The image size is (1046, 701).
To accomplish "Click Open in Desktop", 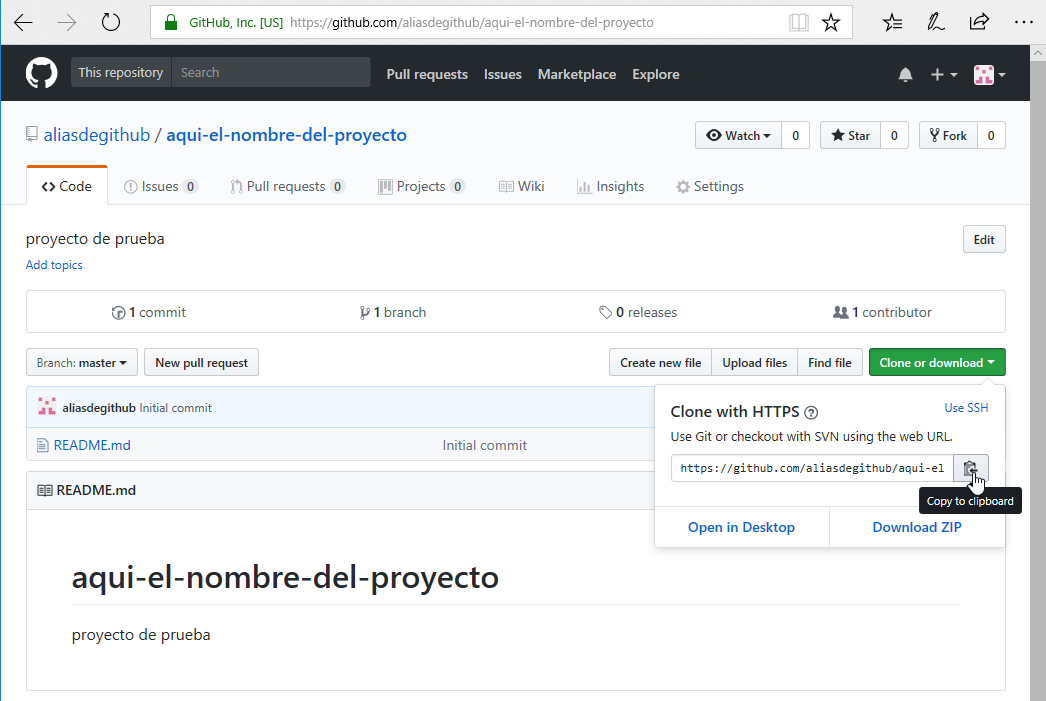I will tap(741, 528).
